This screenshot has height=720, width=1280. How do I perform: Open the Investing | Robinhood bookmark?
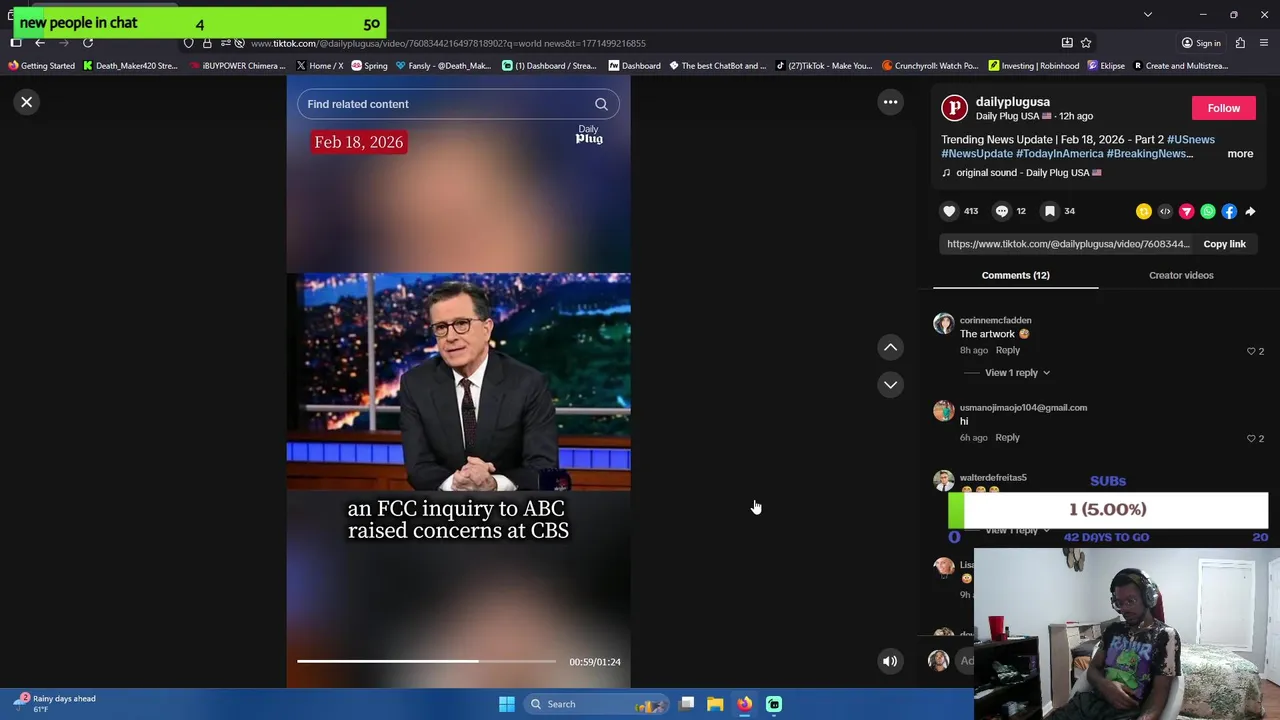pos(1033,66)
